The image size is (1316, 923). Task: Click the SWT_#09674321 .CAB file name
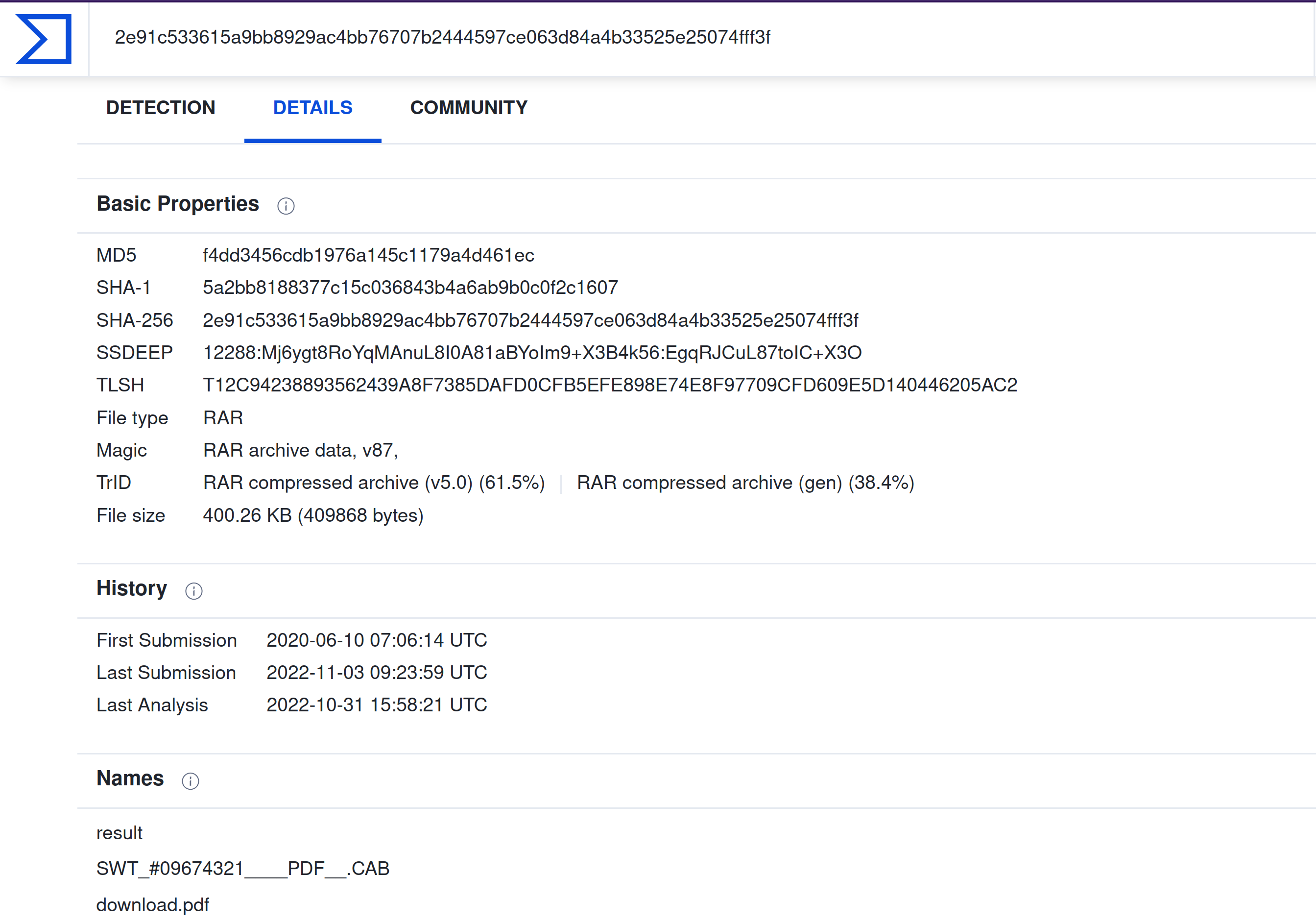tap(243, 869)
